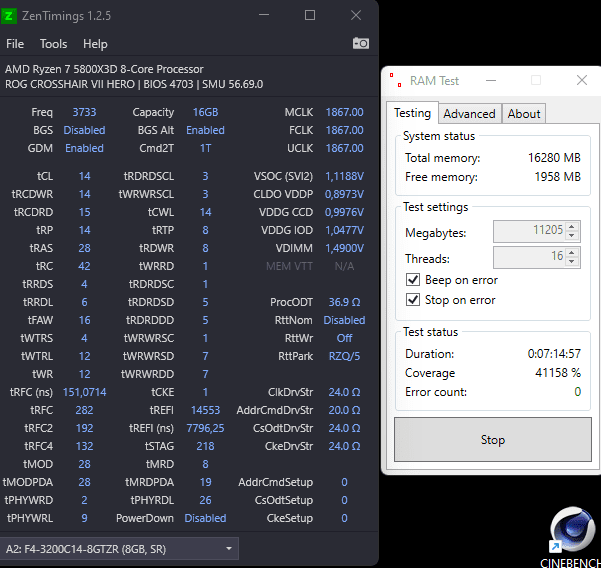Click the tRFC (ns) value 151,0714

click(84, 392)
